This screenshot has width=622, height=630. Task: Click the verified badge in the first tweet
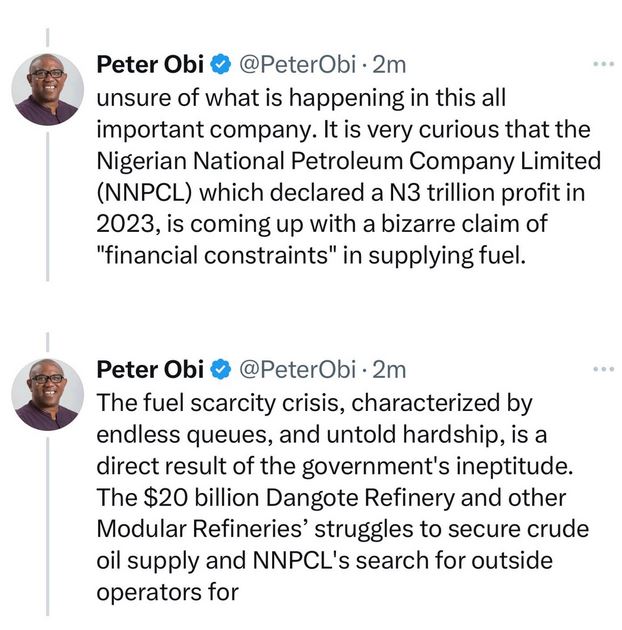point(222,66)
